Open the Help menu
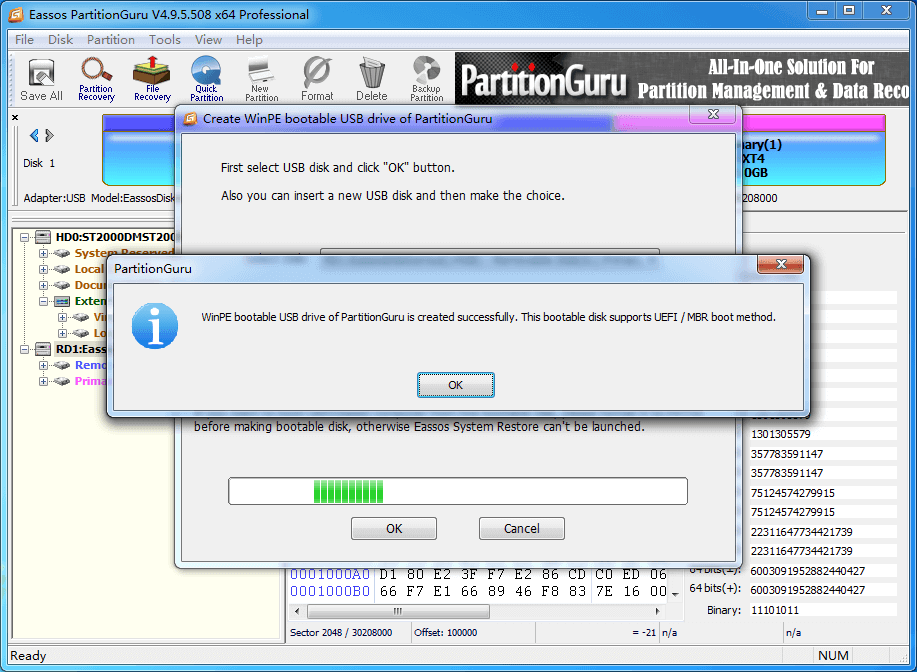This screenshot has height=672, width=917. [249, 40]
